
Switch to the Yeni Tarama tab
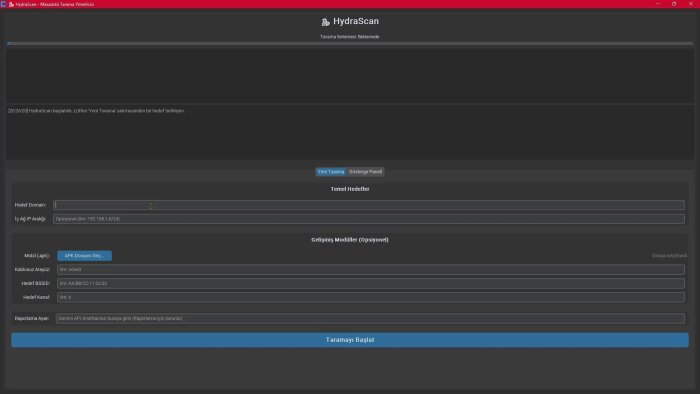point(331,172)
